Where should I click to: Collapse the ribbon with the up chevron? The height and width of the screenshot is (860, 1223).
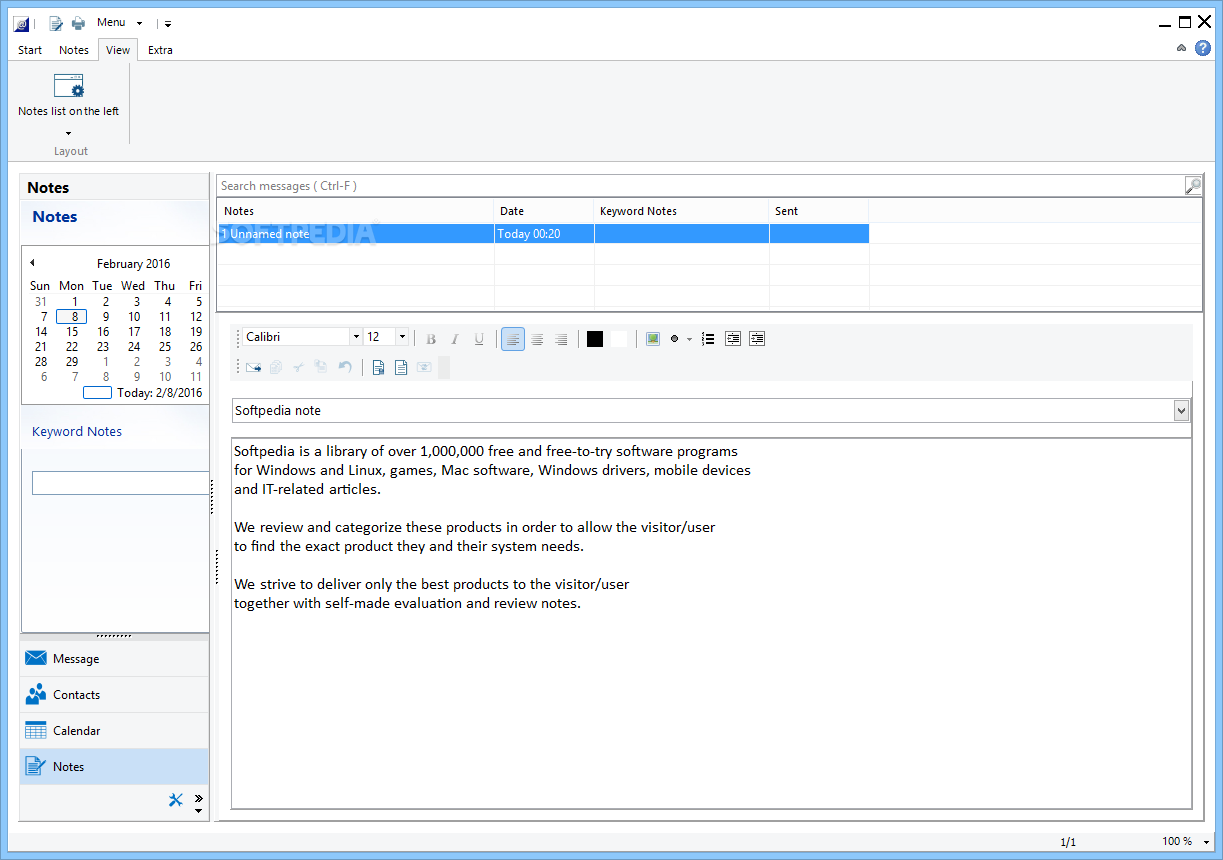coord(1181,47)
